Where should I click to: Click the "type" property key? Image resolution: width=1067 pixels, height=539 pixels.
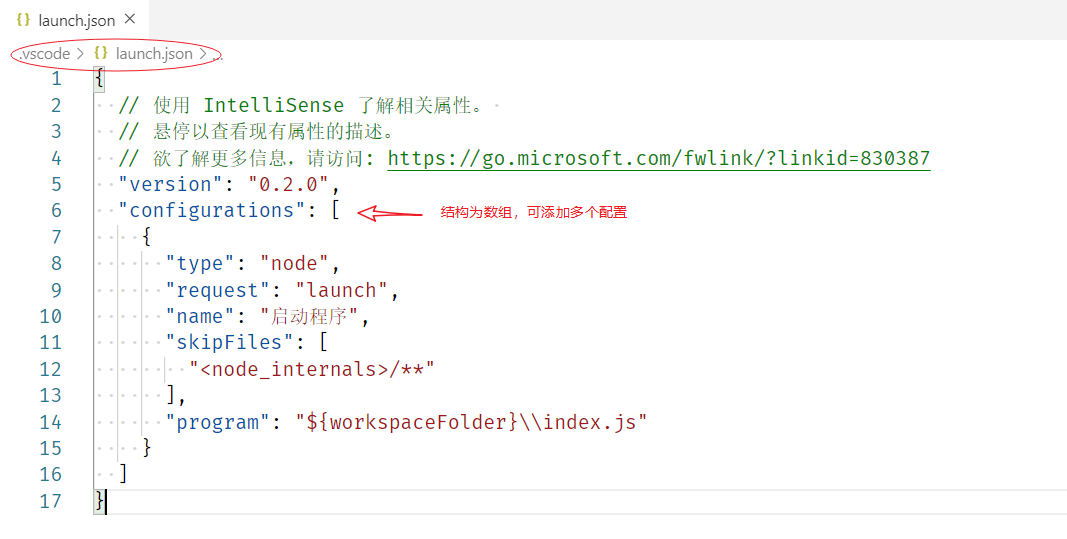click(200, 263)
